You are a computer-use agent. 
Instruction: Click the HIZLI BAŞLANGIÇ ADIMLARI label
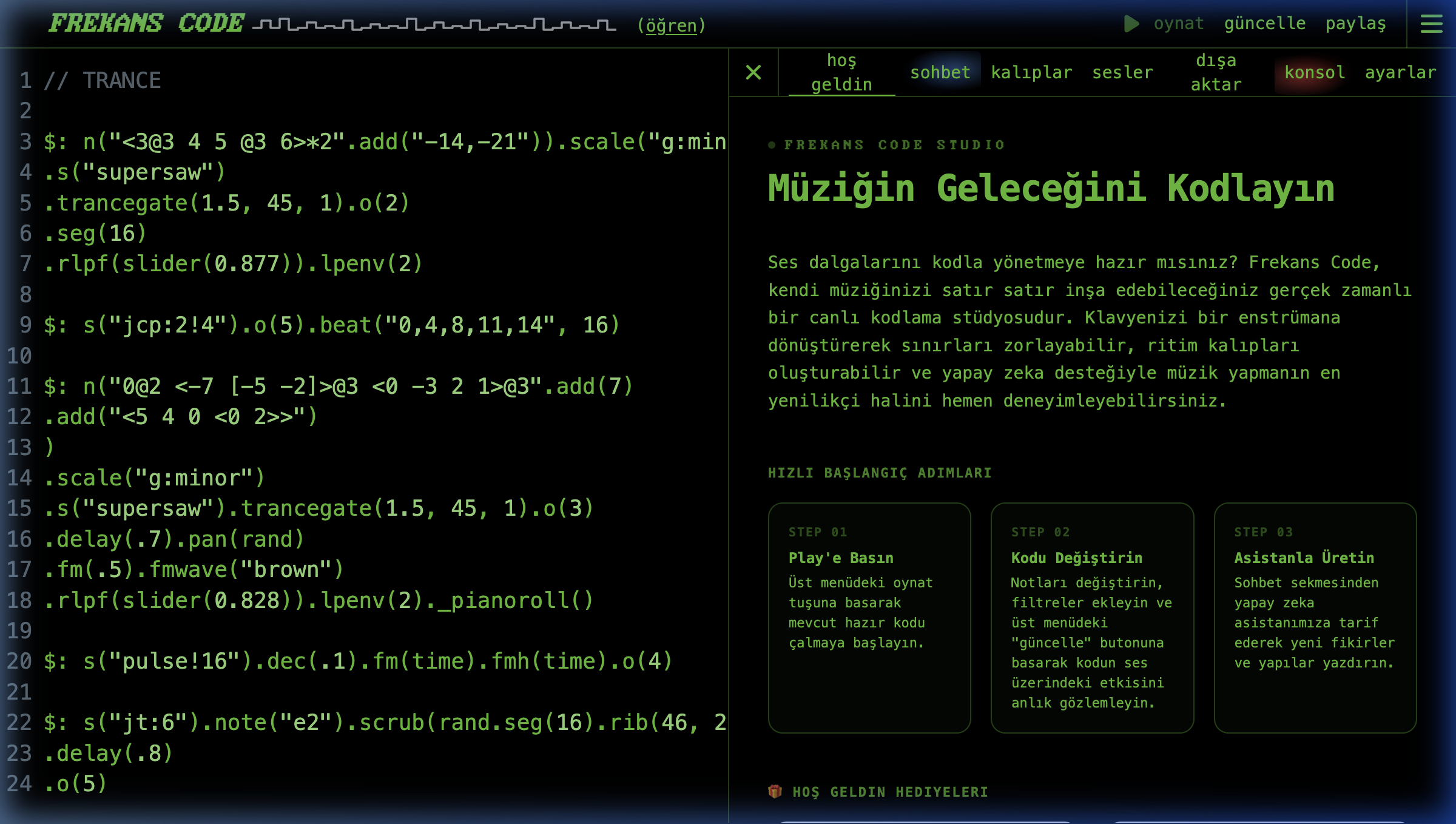coord(880,473)
